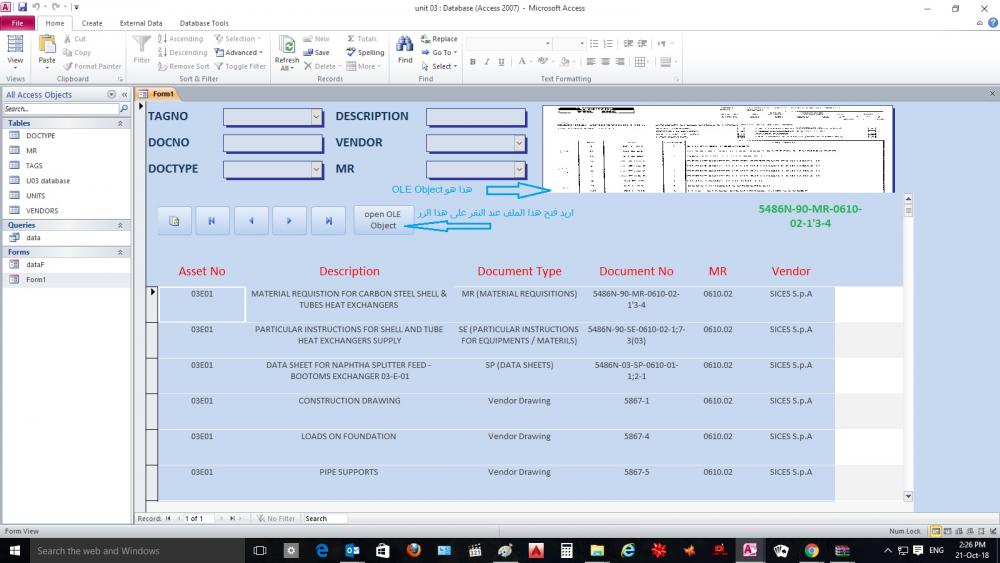Click Toggle Filter in ribbon
Viewport: 1000px width, 563px height.
(240, 66)
